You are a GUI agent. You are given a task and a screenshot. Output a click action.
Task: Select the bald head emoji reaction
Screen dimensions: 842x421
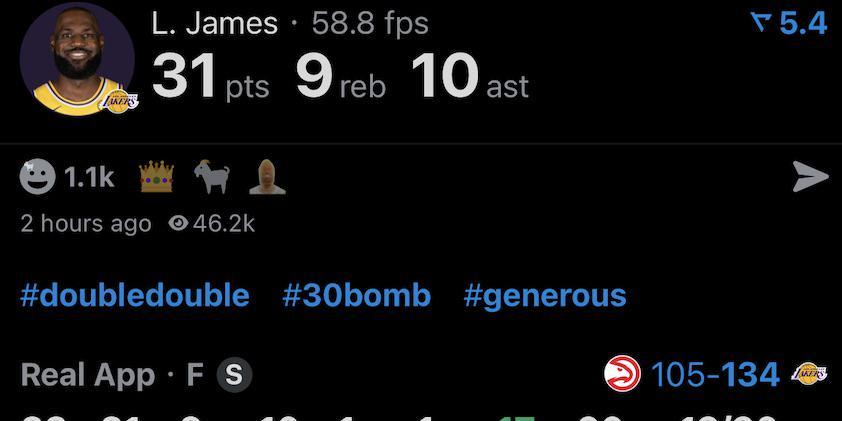267,177
